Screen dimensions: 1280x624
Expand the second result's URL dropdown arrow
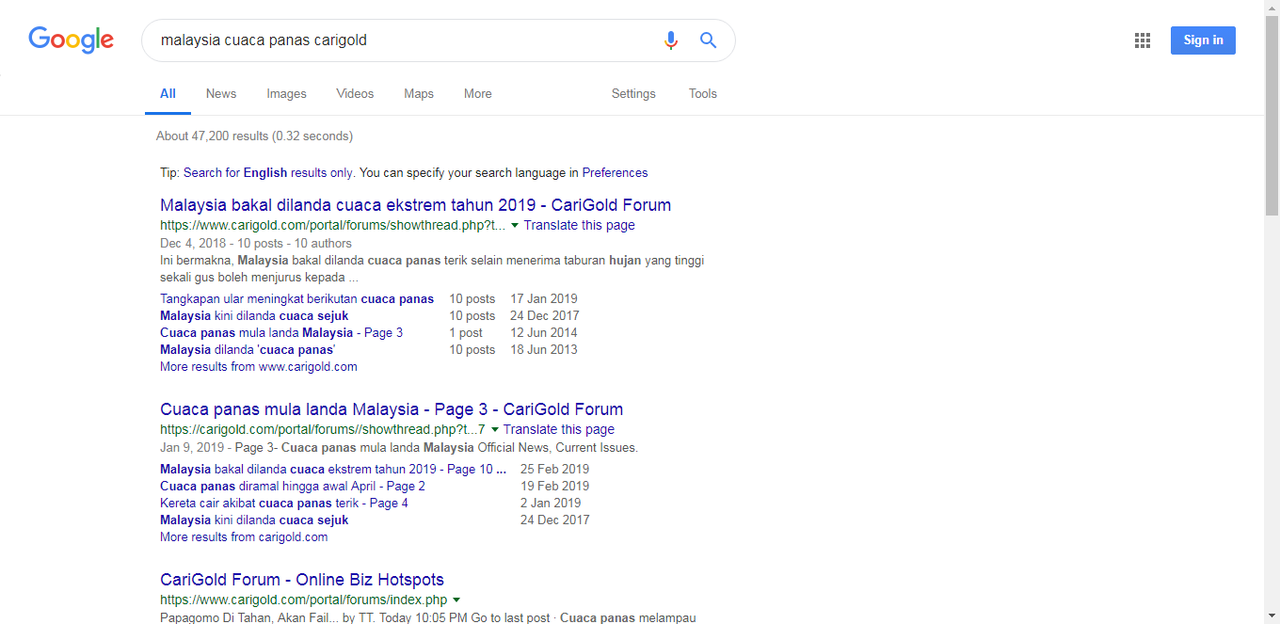tap(494, 430)
